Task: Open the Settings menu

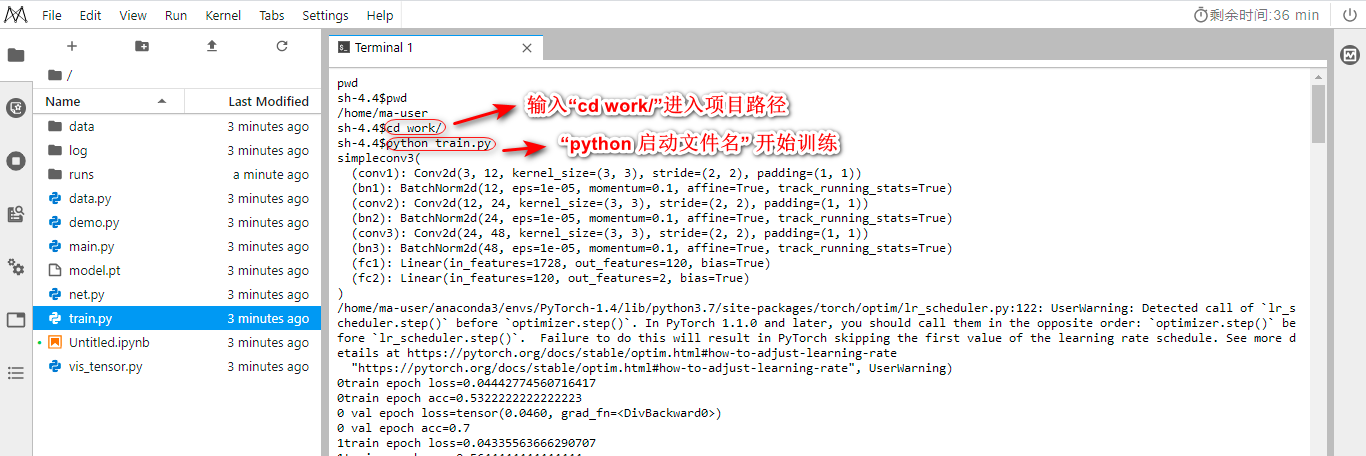Action: coord(325,15)
